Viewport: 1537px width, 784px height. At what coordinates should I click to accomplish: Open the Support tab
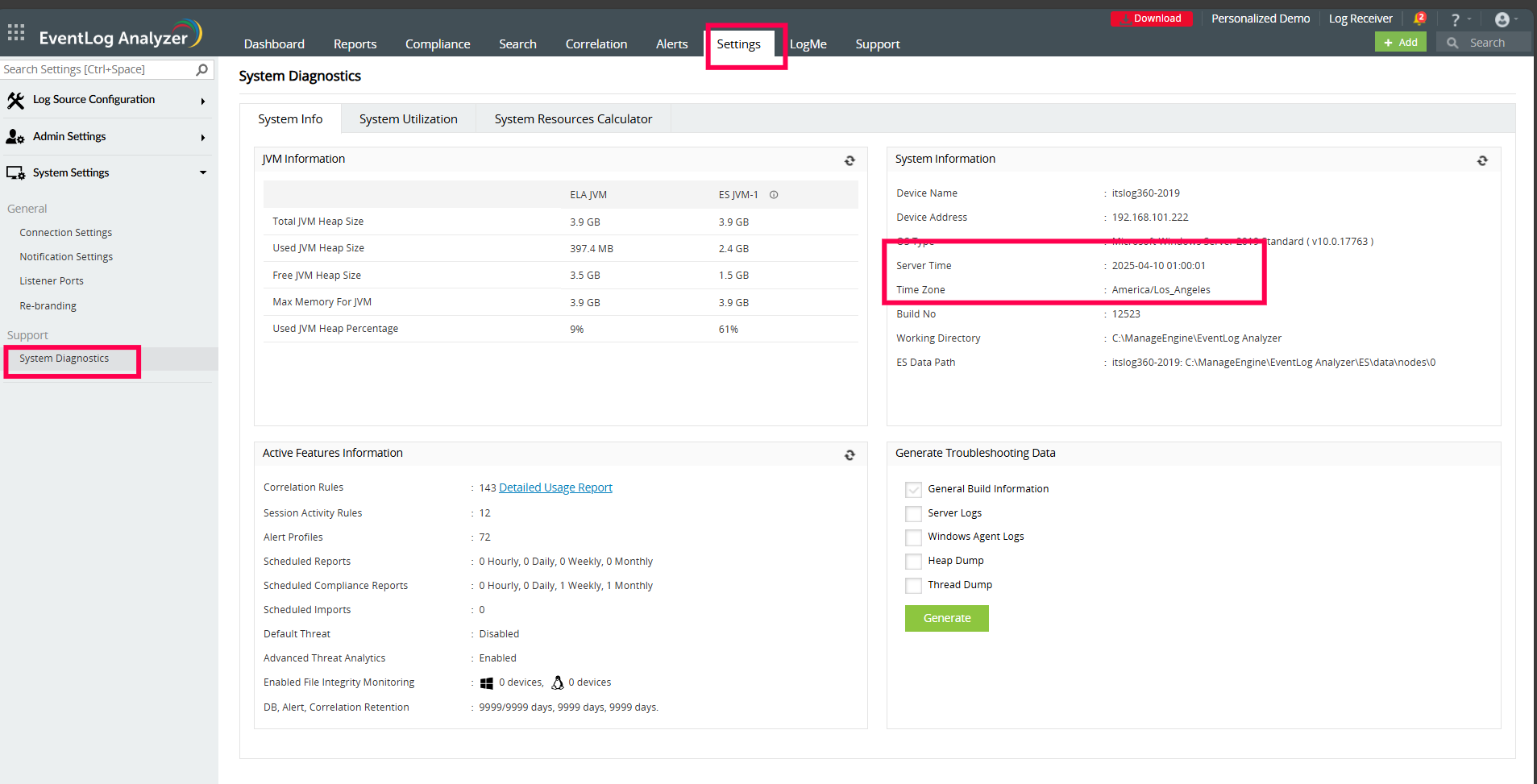[878, 44]
